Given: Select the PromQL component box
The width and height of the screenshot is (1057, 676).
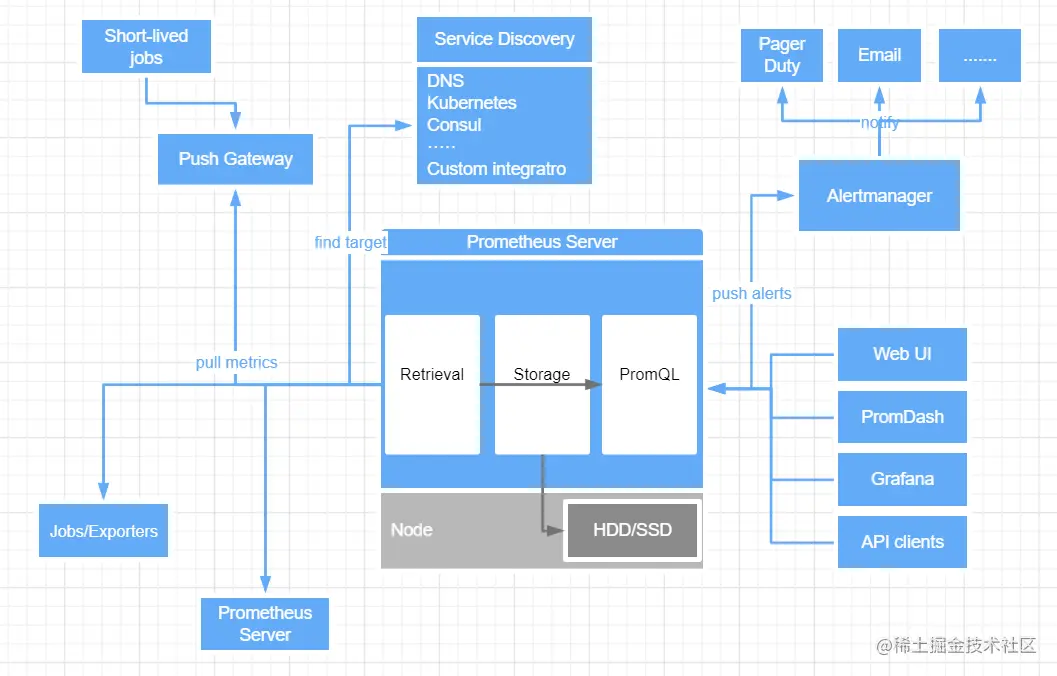Looking at the screenshot, I should 649,385.
